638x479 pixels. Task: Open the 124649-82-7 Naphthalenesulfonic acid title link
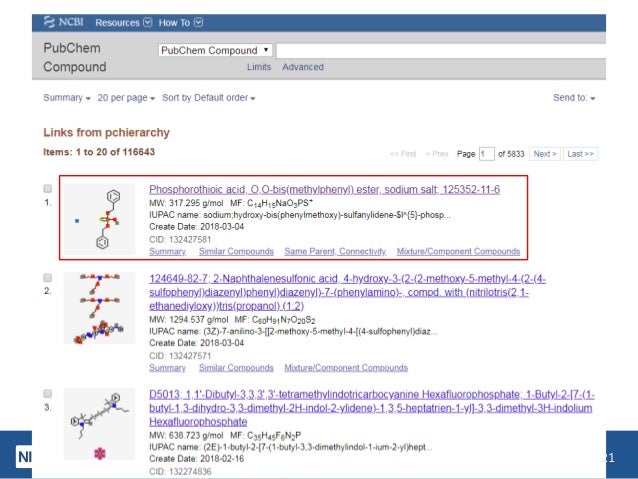(347, 292)
